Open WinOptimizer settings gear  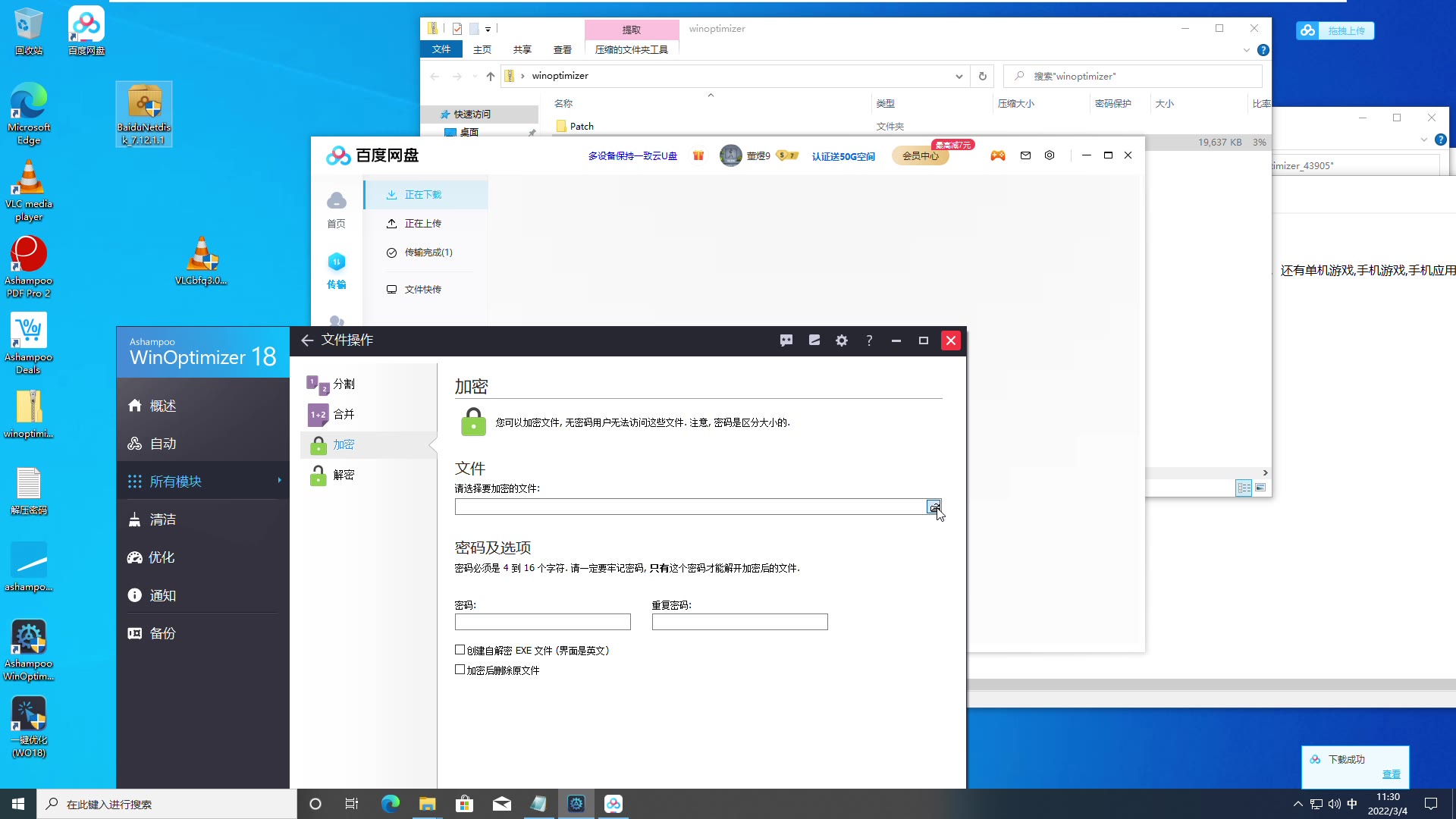(x=842, y=340)
